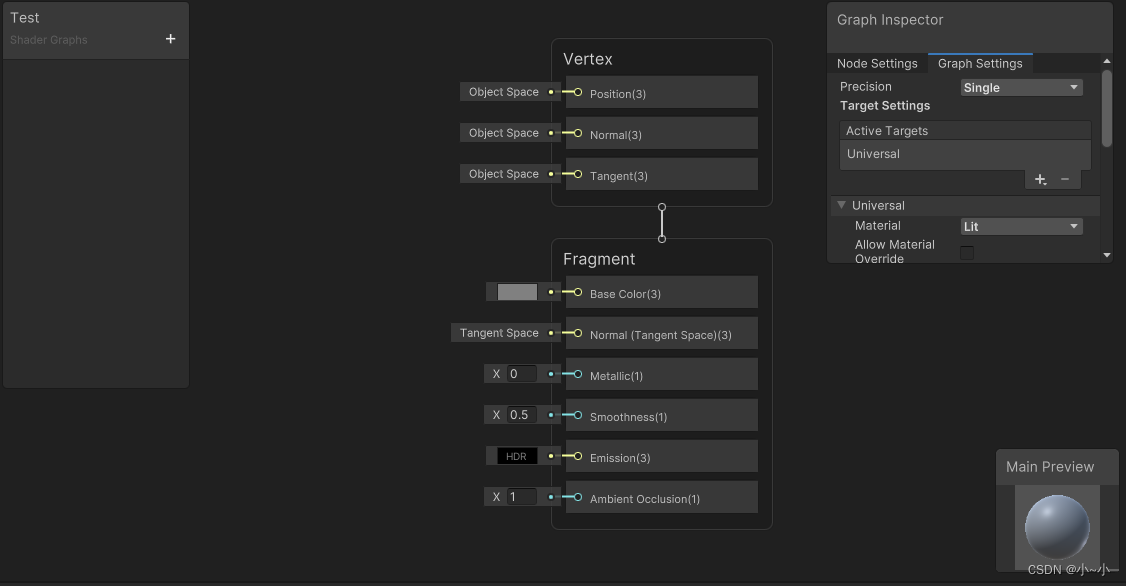Click + to add an Active Target
Viewport: 1126px width, 586px height.
(1039, 179)
